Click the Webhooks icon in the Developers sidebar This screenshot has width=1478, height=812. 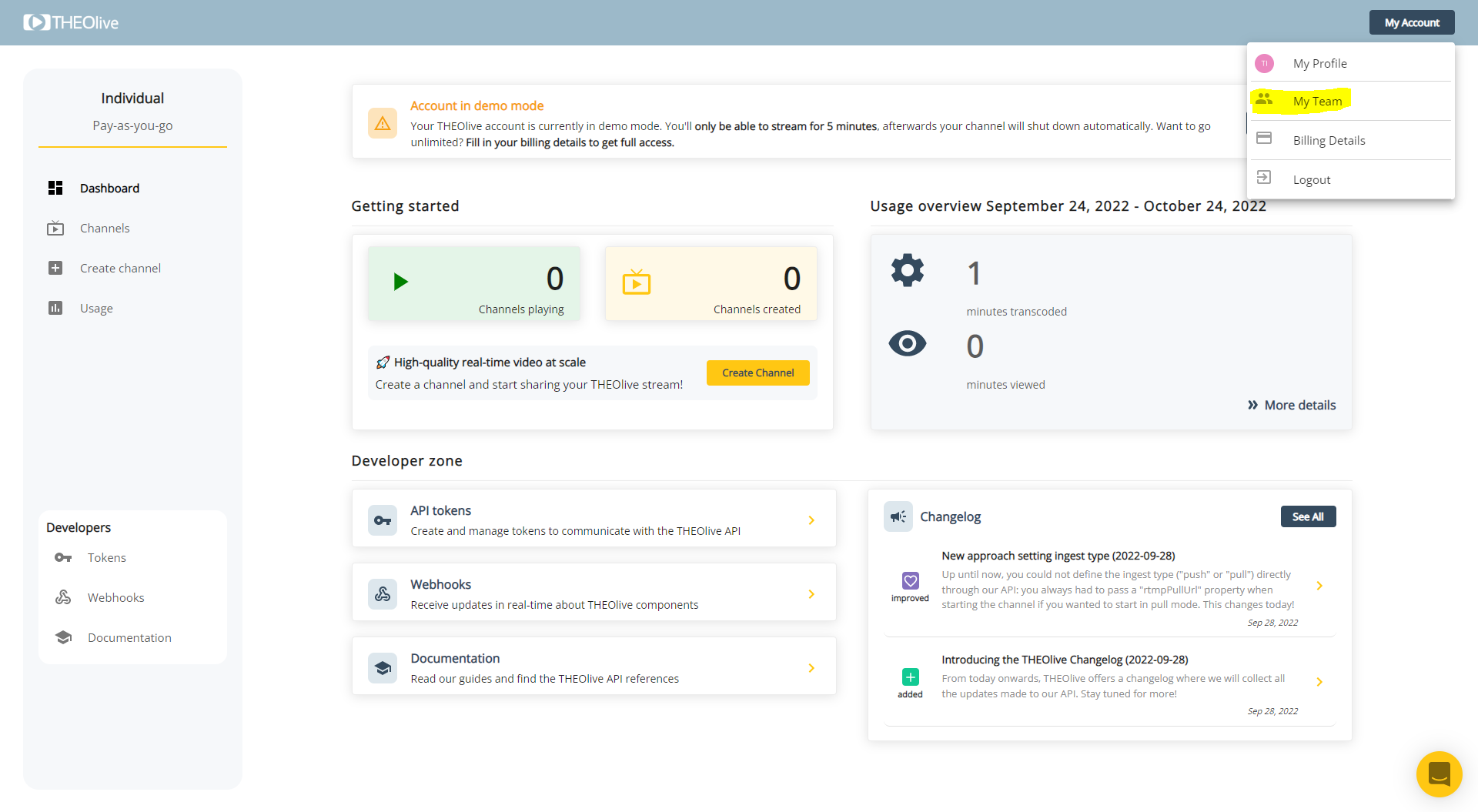(x=63, y=597)
